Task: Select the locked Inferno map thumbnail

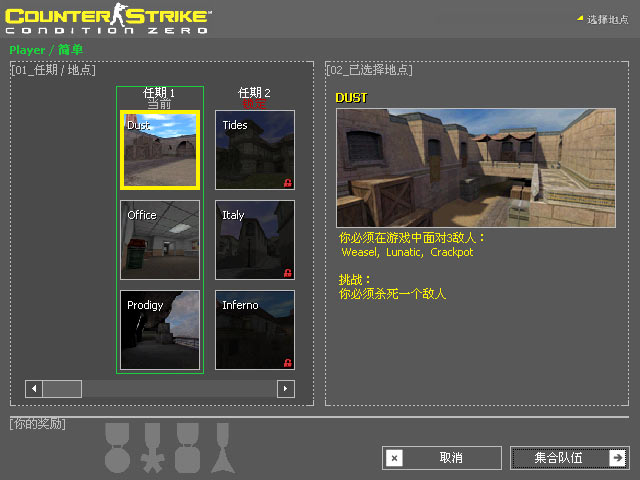Action: [255, 330]
